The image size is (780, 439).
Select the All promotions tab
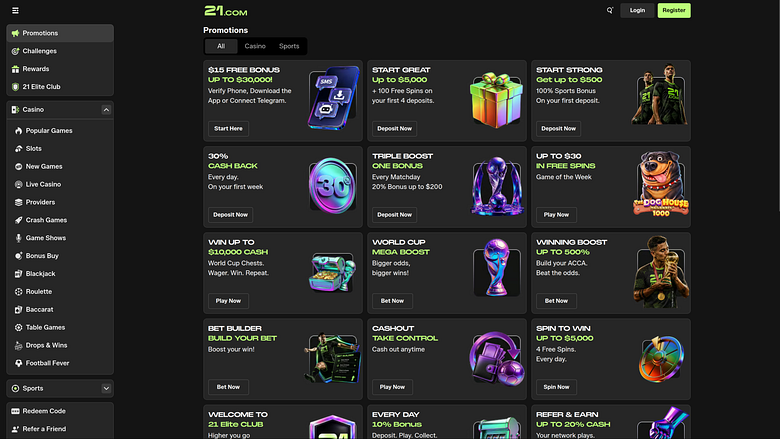coord(221,46)
